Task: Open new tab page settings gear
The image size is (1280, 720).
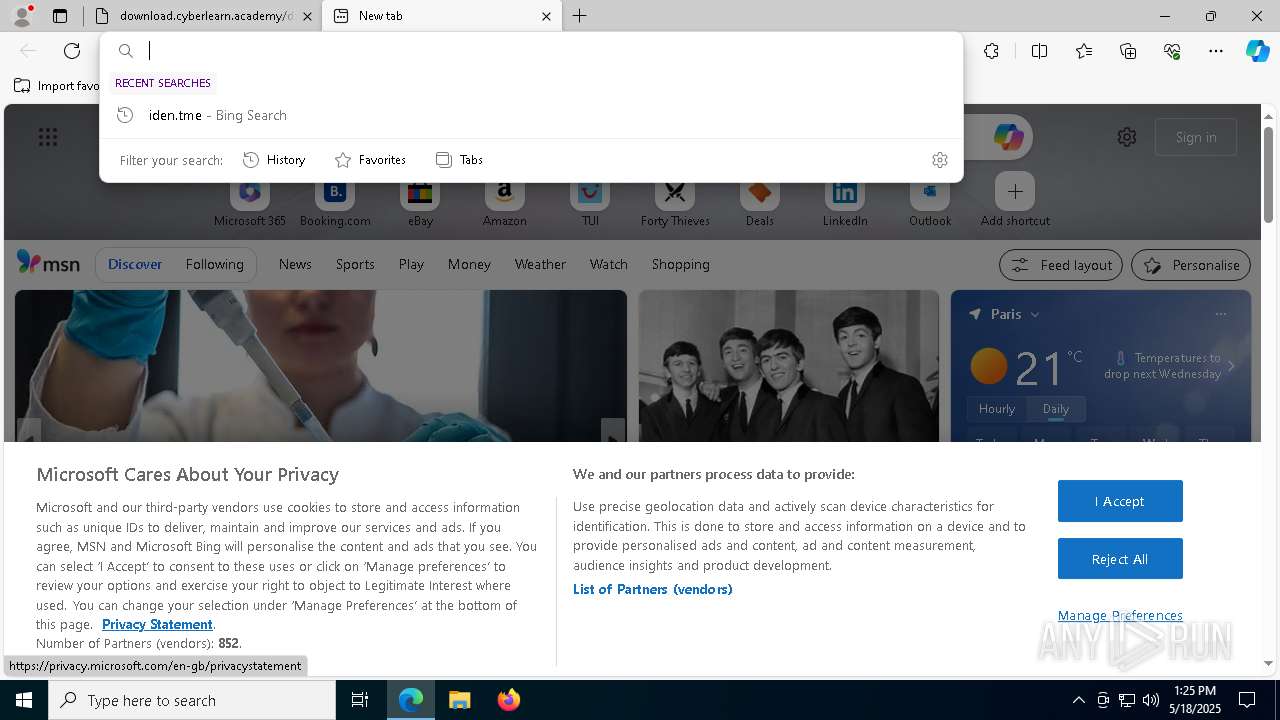Action: (x=1127, y=137)
